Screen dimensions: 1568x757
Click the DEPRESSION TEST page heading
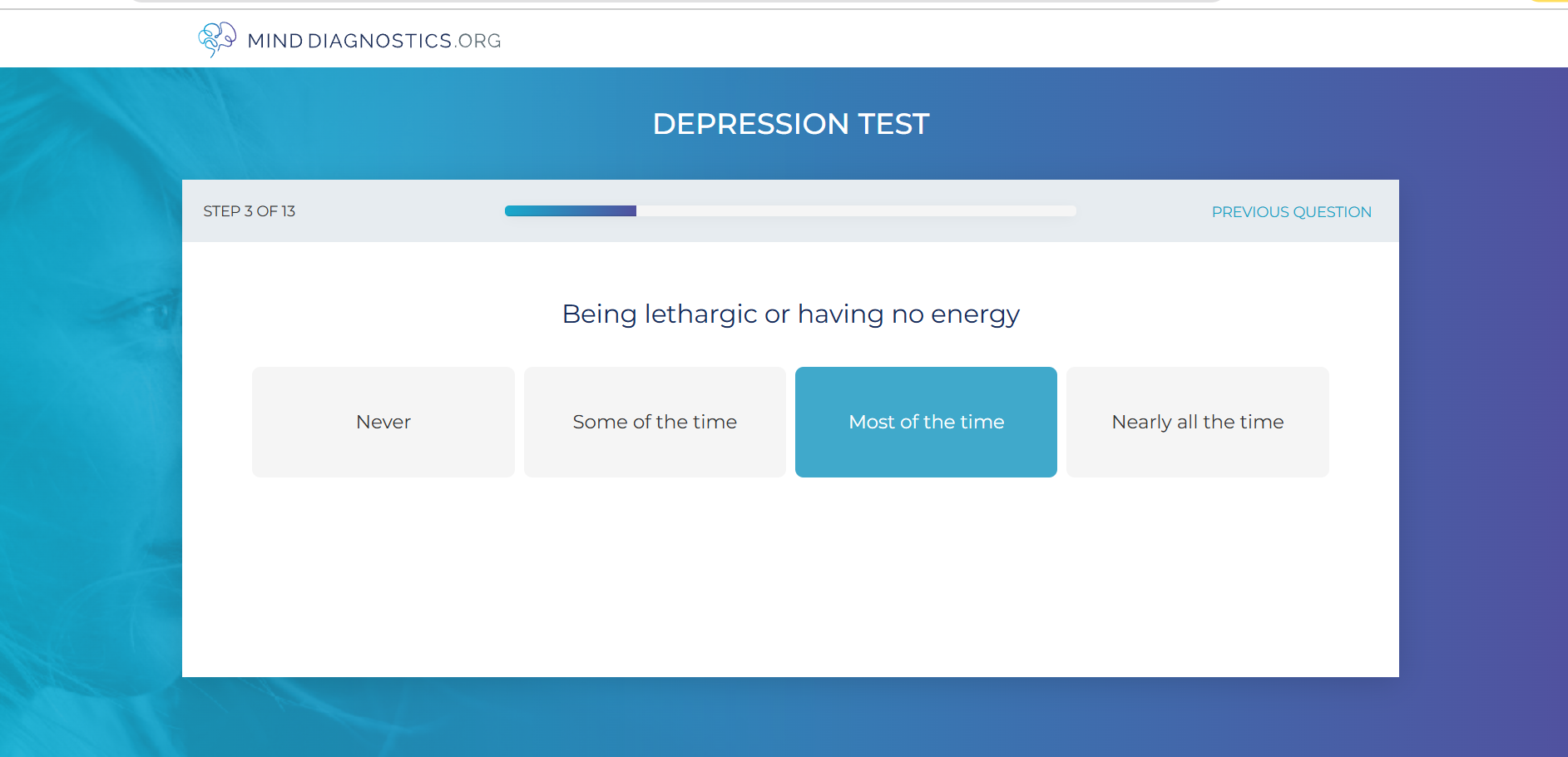[x=790, y=124]
